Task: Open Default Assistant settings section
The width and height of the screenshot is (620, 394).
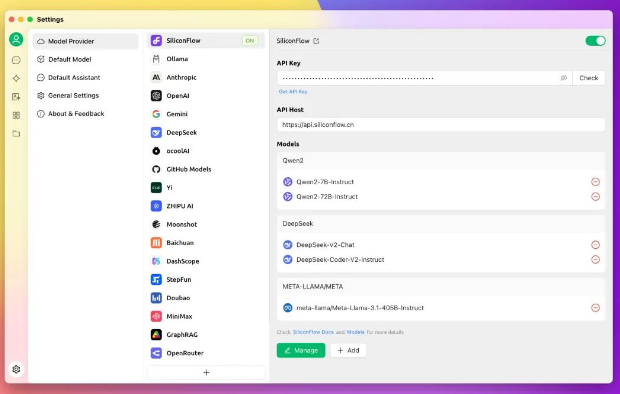Action: tap(85, 78)
